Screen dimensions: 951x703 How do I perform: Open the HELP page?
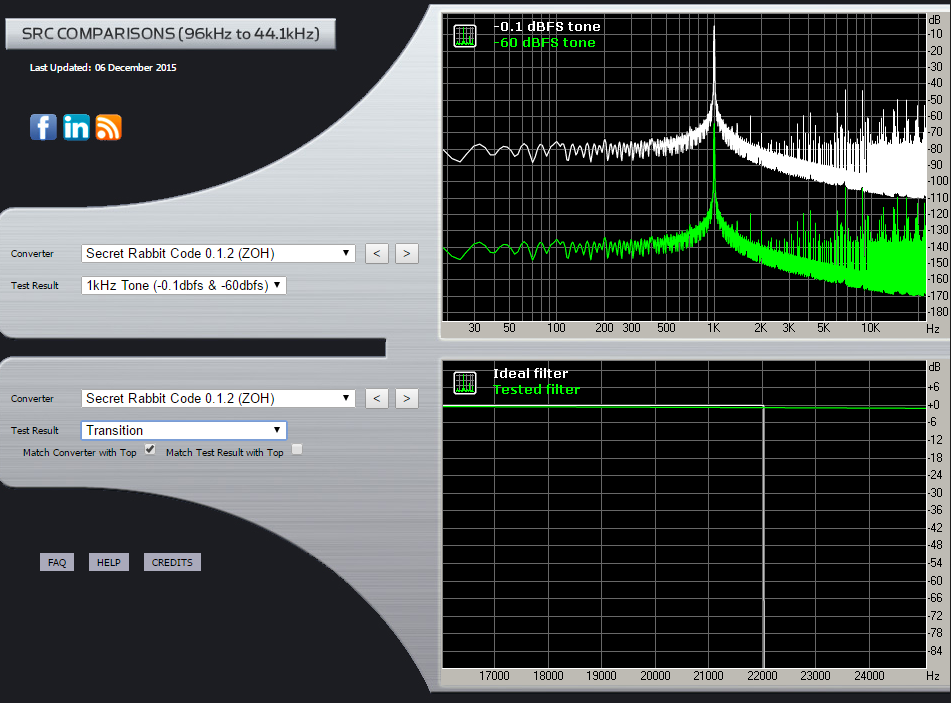tap(109, 562)
